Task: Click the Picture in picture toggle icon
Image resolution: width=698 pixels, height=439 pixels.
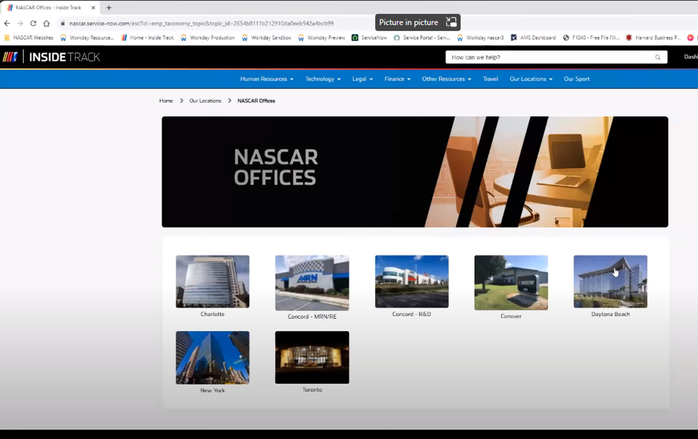Action: (451, 22)
